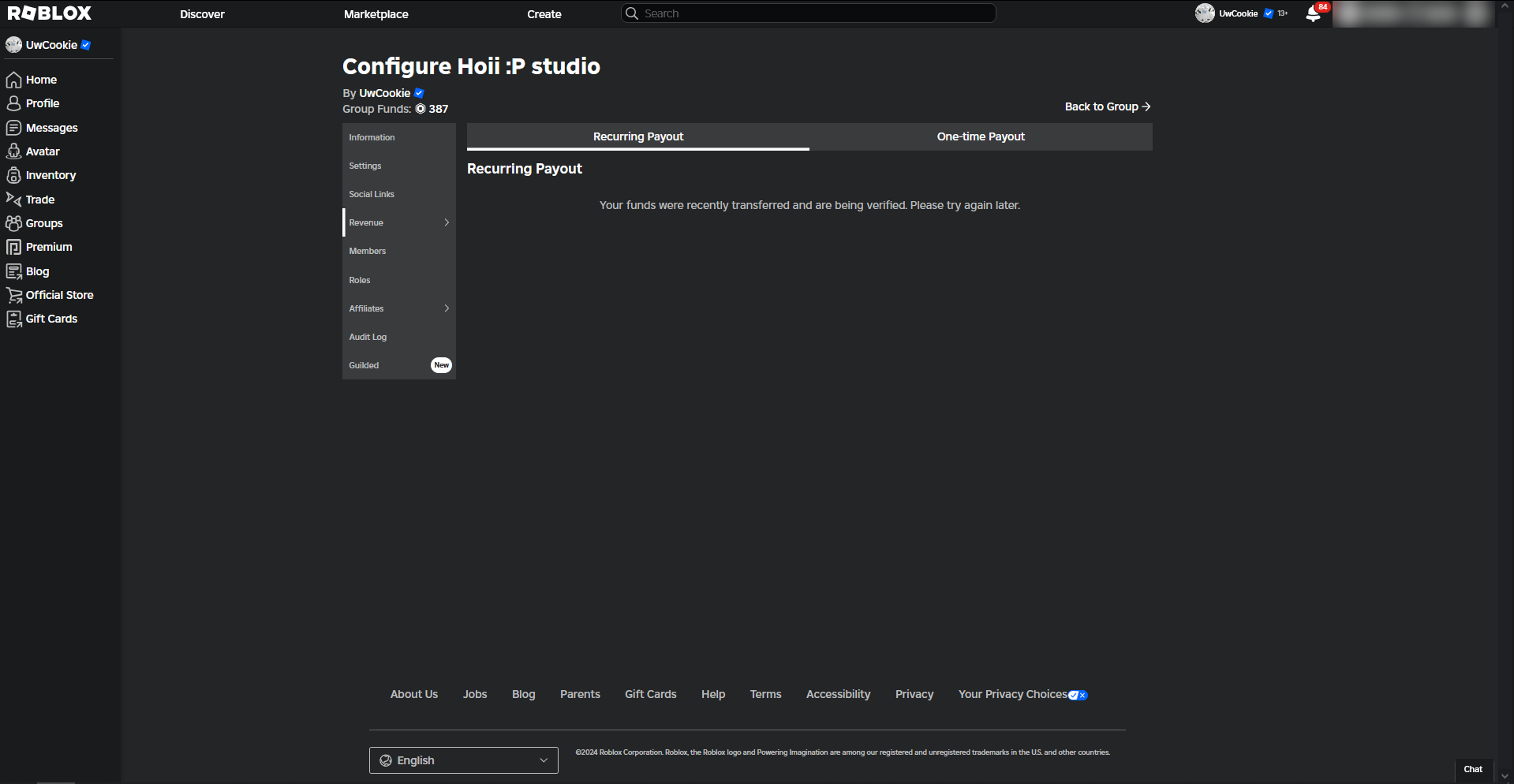1514x784 pixels.
Task: Open the Gift Cards sidebar icon
Action: tap(13, 319)
